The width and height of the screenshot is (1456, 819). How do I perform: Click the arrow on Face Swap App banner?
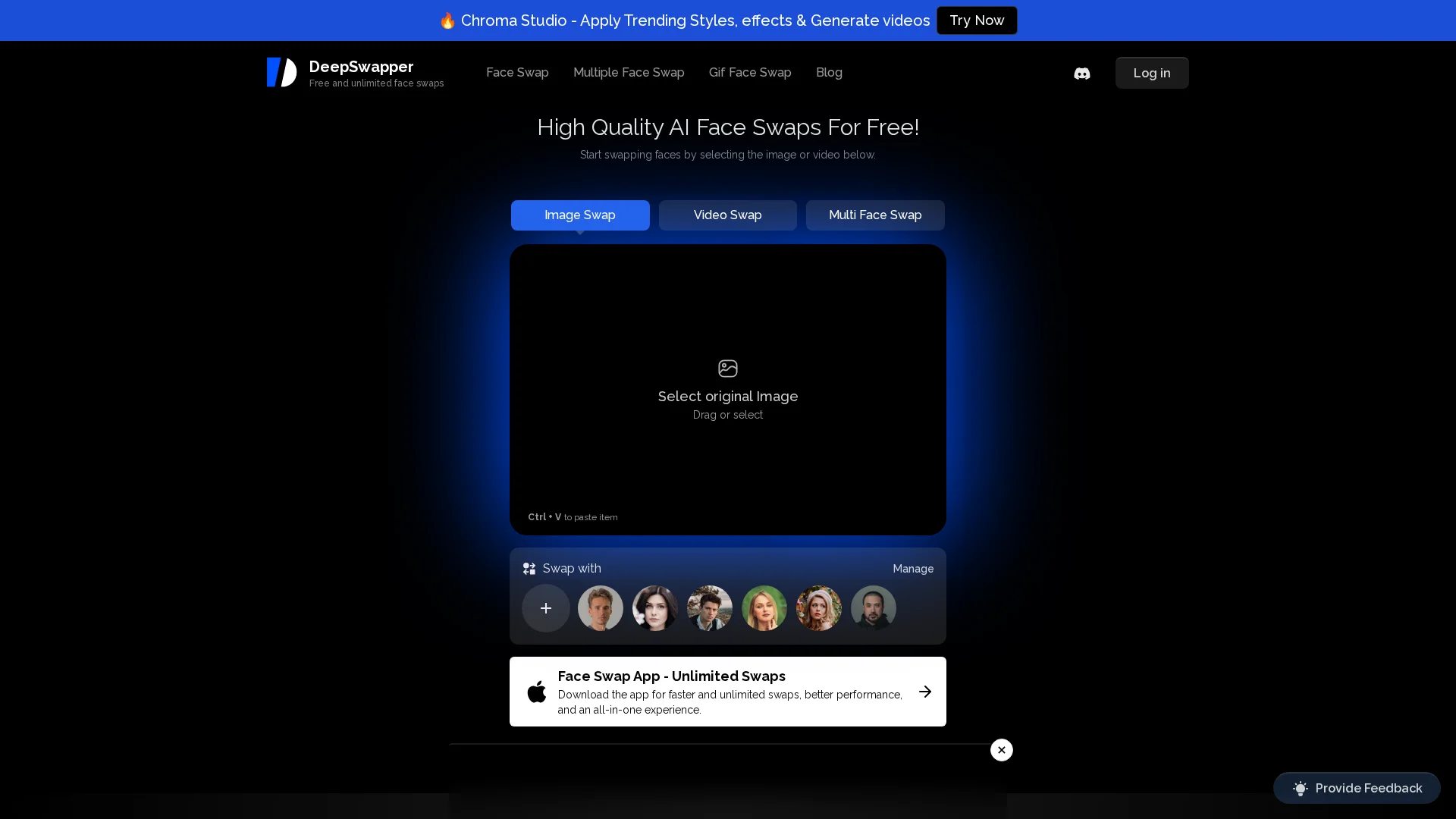(924, 692)
